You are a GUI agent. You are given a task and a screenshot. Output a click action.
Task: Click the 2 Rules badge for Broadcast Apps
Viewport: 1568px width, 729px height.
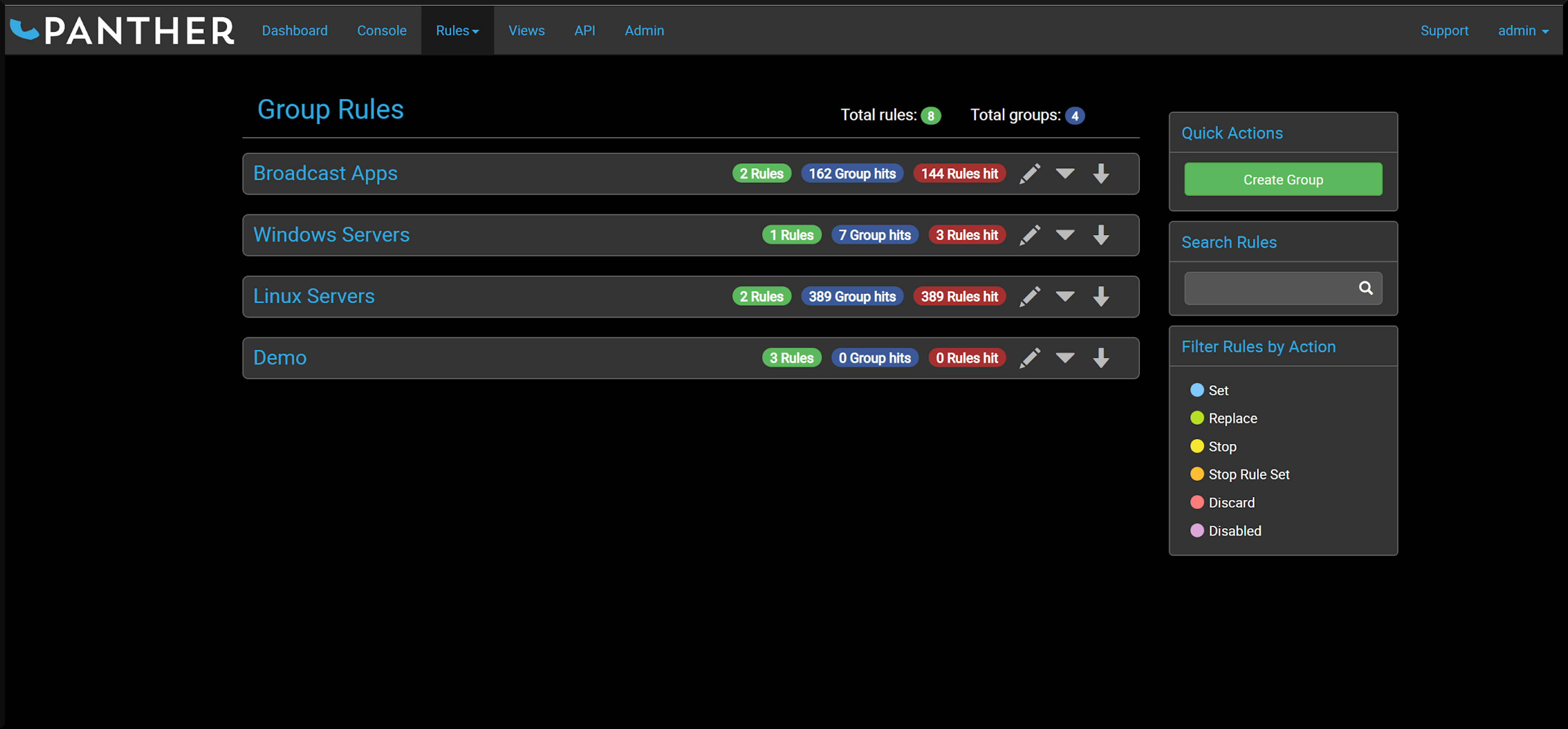point(762,174)
